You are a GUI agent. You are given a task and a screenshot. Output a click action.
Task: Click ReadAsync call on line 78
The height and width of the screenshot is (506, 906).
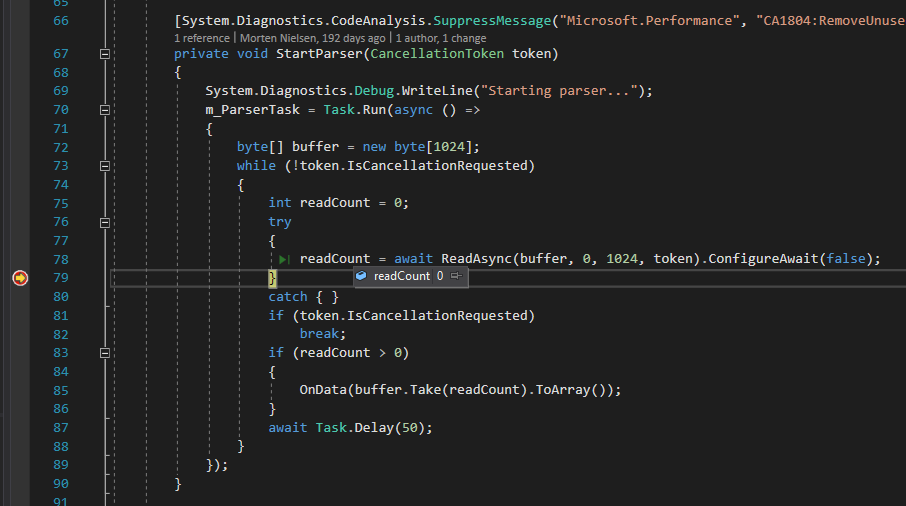(477, 259)
